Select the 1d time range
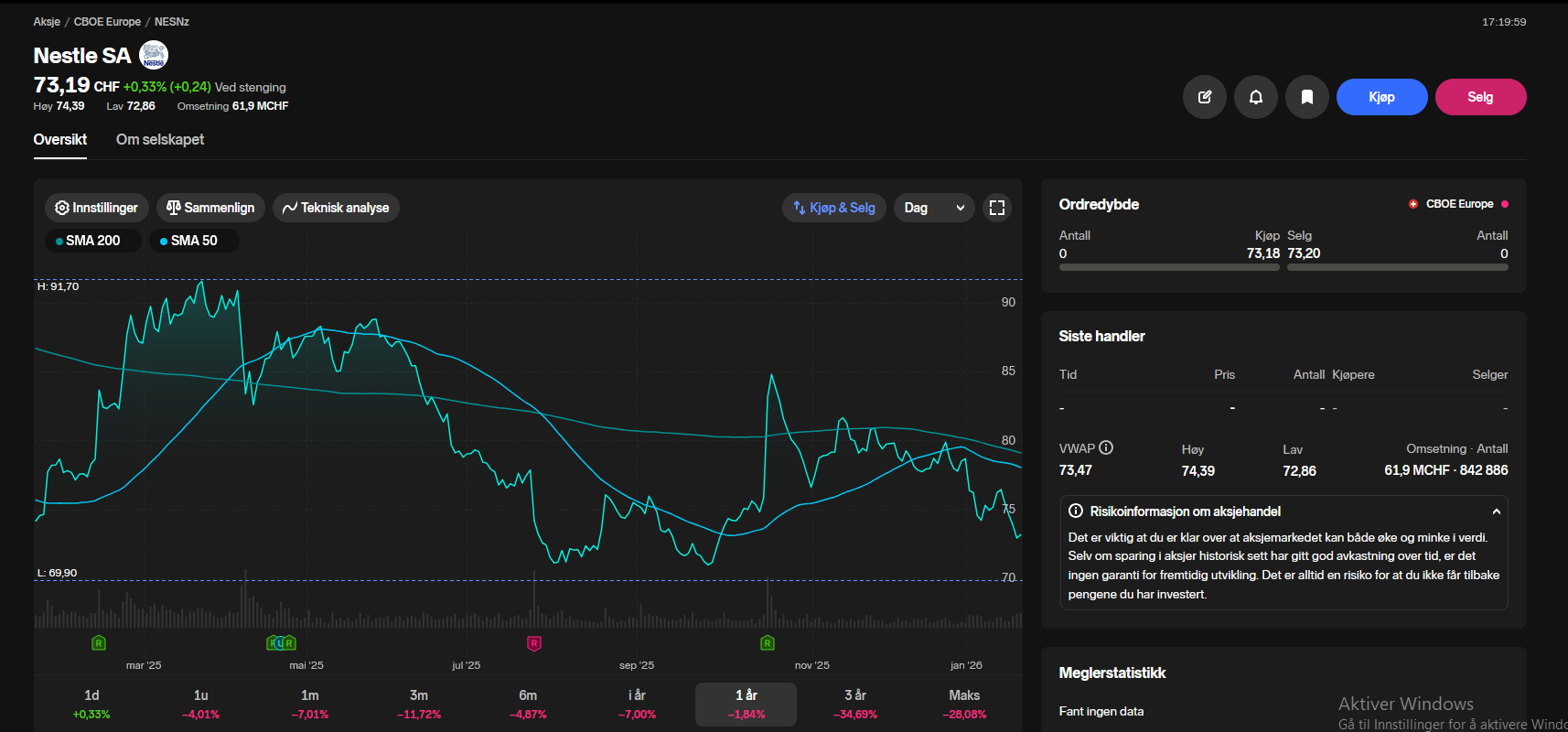1568x732 pixels. (91, 705)
